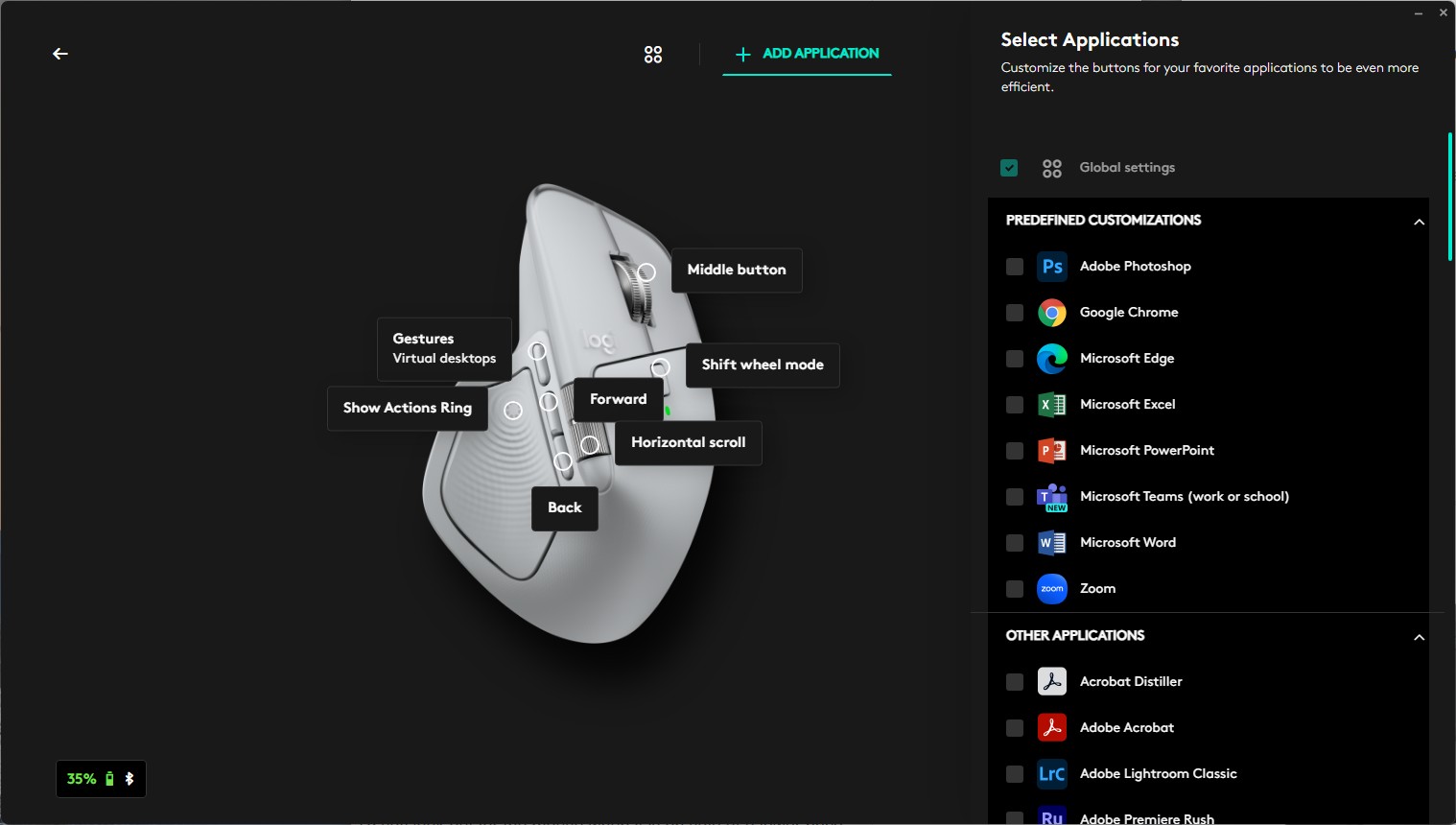This screenshot has width=1456, height=825.
Task: Click the Middle button label
Action: 737,270
